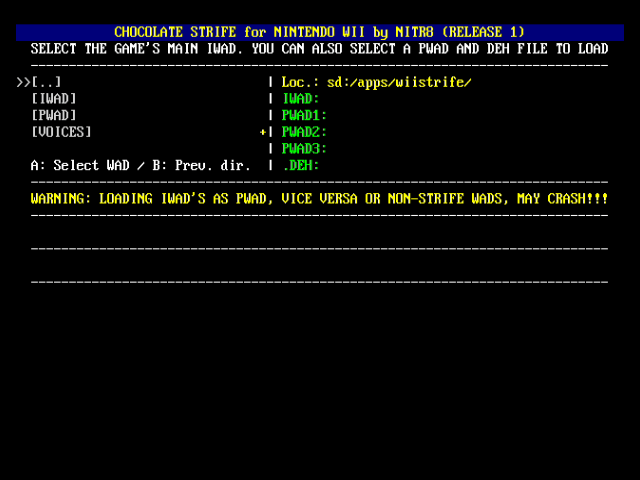Click the yellow + marker beside PWAD2

(x=262, y=132)
